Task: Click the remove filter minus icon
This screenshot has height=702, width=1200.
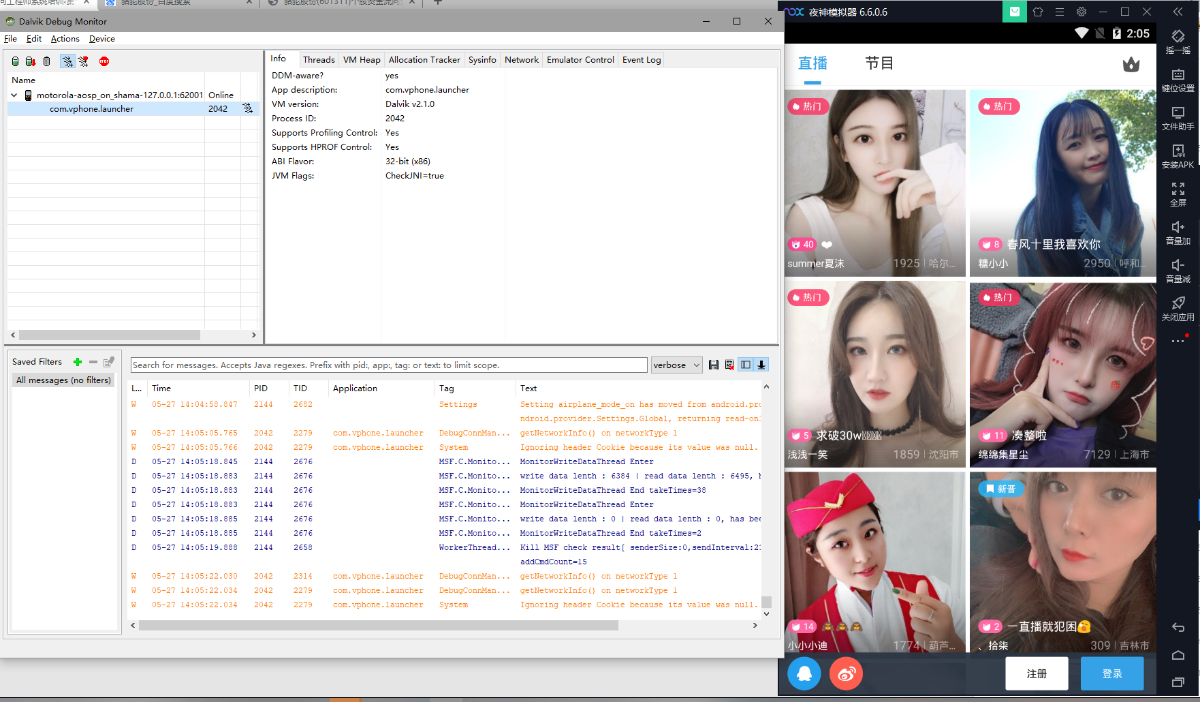Action: (x=93, y=362)
